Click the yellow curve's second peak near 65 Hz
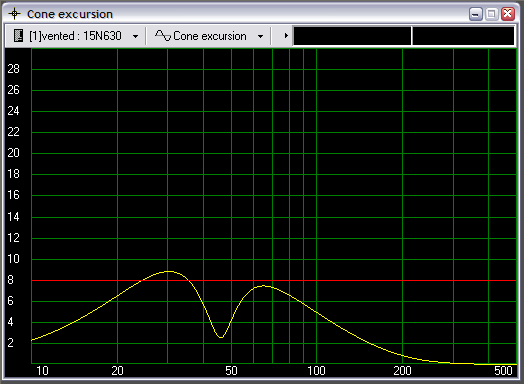 [x=263, y=286]
